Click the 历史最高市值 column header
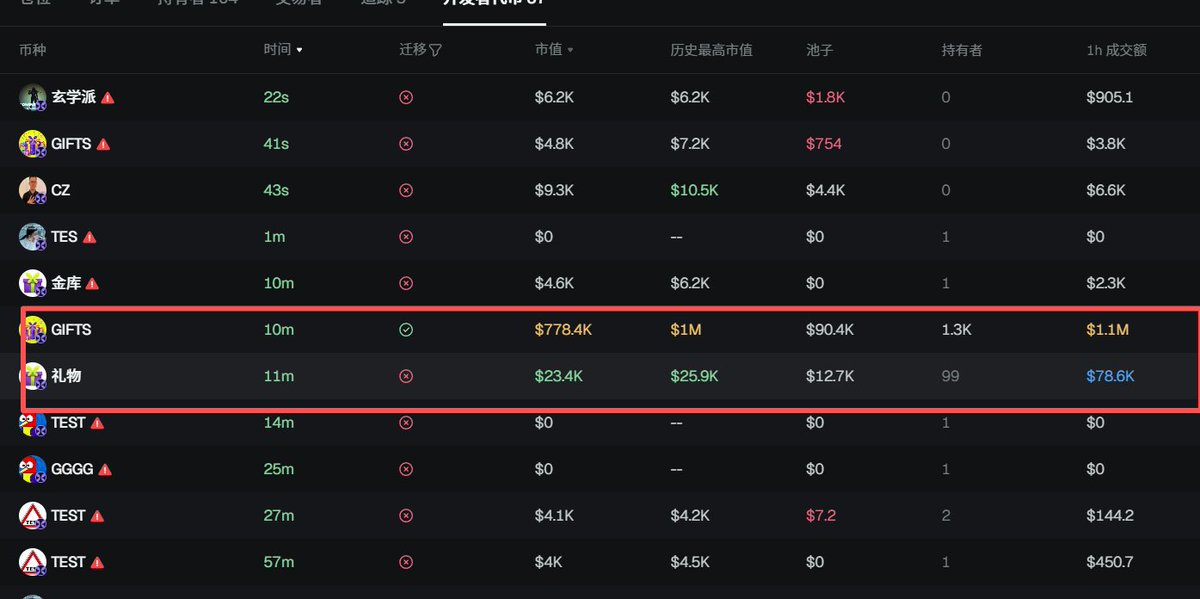The image size is (1200, 599). pos(711,50)
